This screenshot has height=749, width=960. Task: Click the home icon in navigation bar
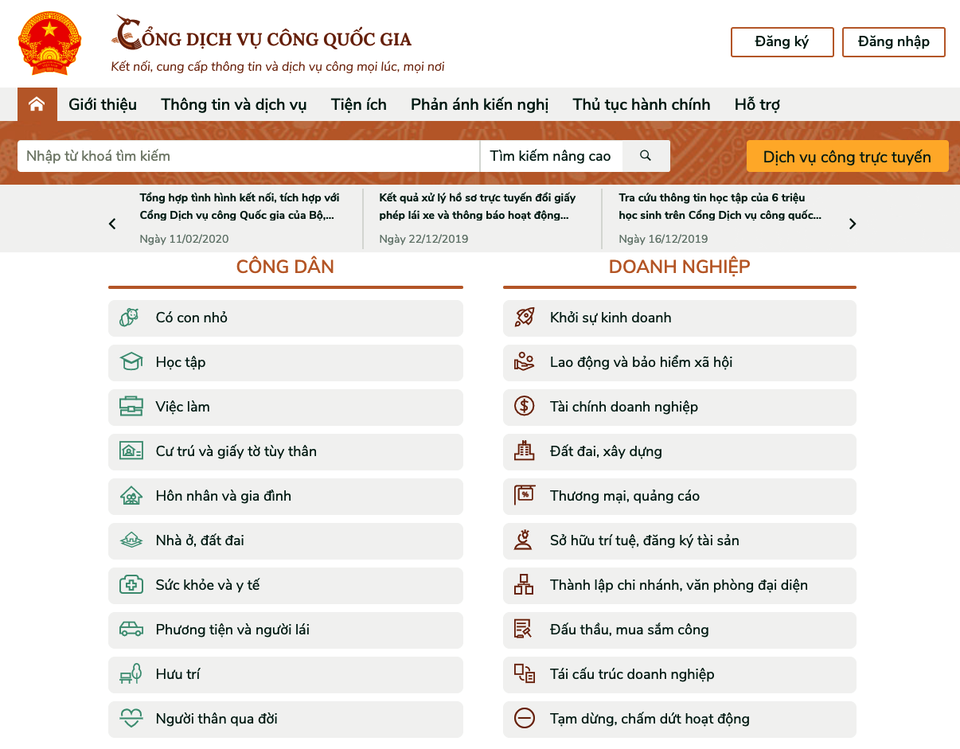(x=37, y=104)
